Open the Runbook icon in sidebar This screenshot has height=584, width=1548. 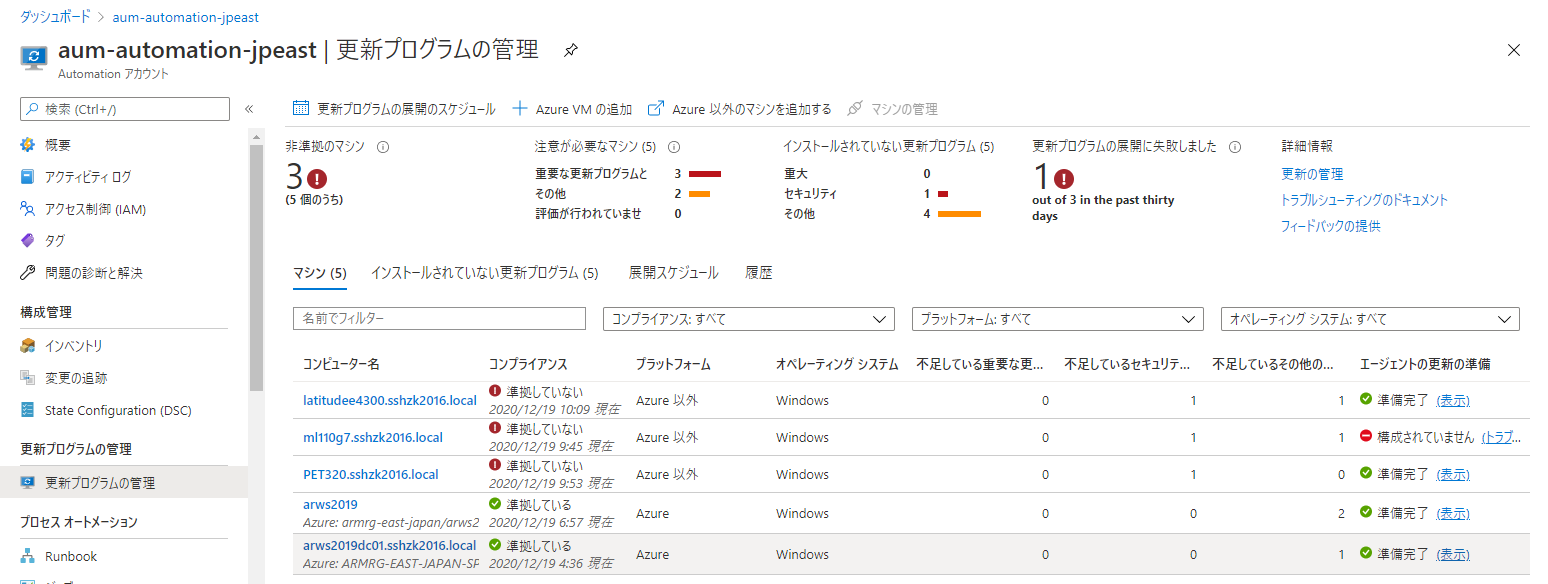[x=28, y=556]
